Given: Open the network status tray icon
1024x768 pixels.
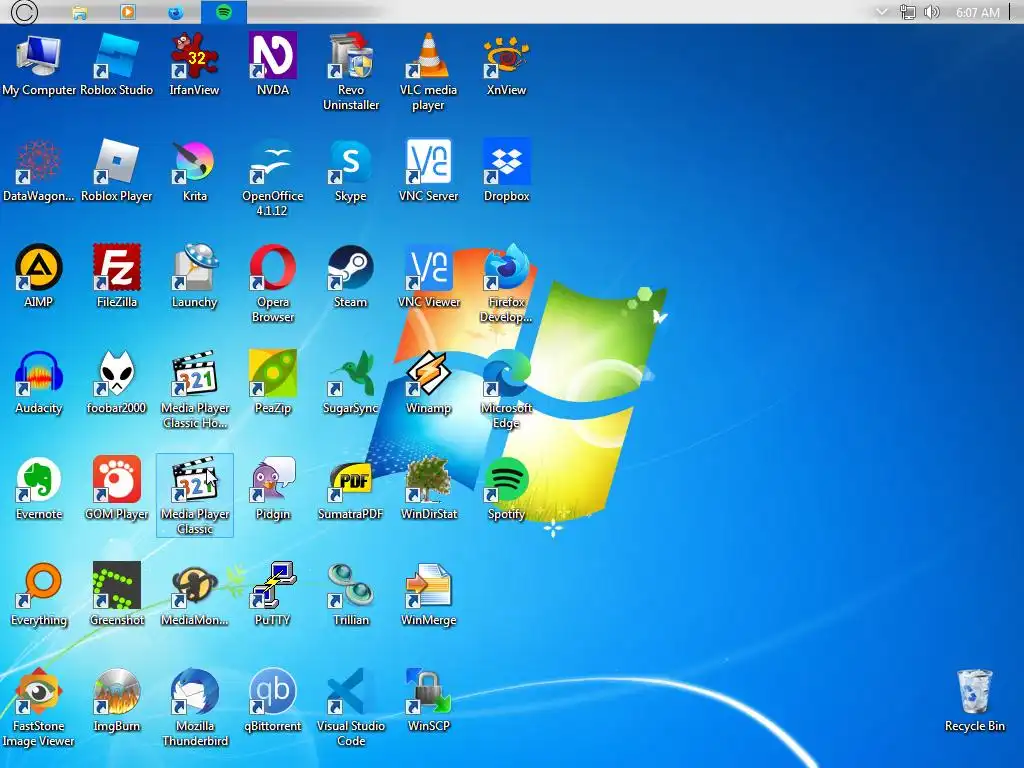Looking at the screenshot, I should 908,12.
